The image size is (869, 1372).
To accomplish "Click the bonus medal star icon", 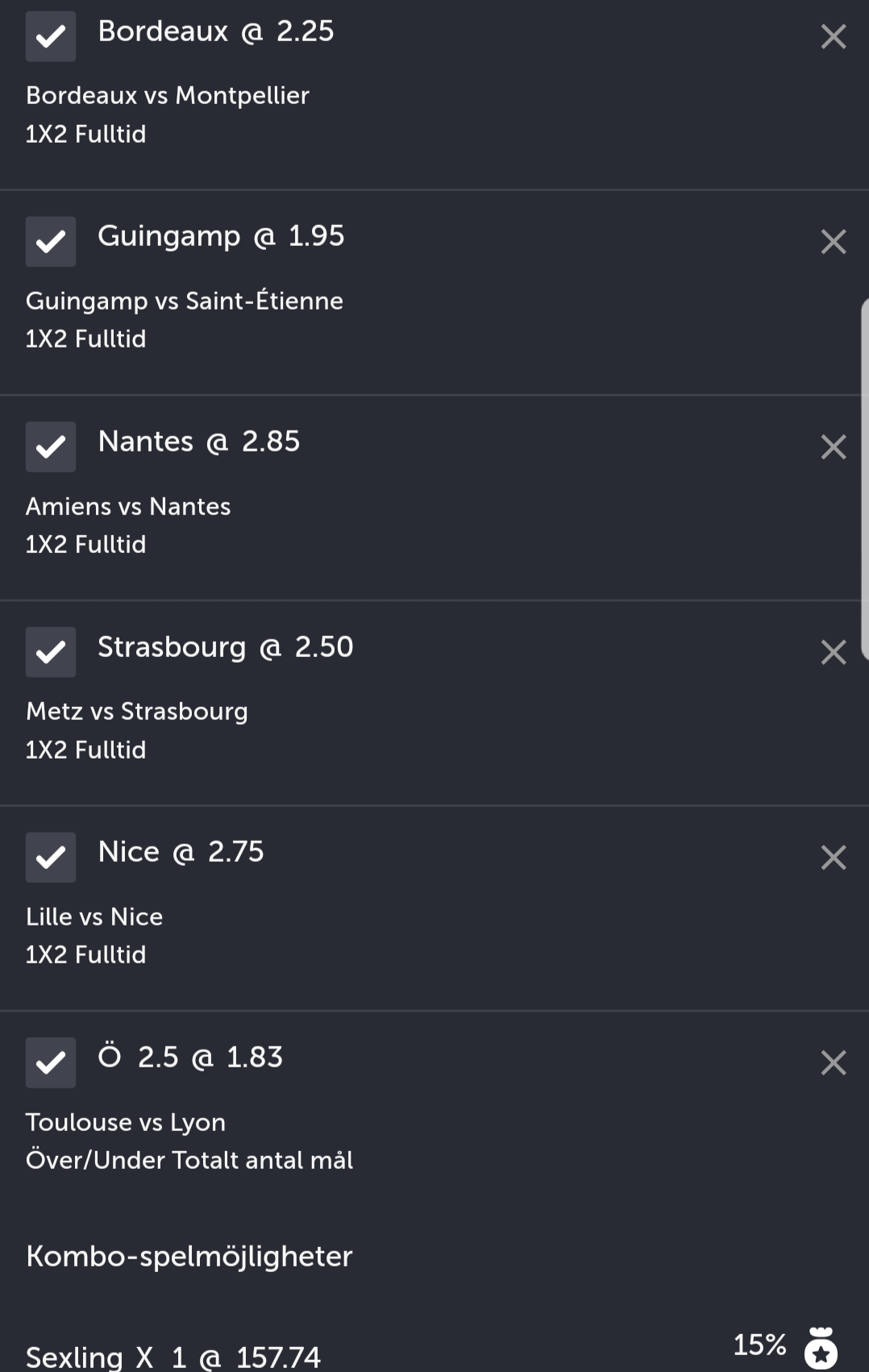I will (x=821, y=1348).
